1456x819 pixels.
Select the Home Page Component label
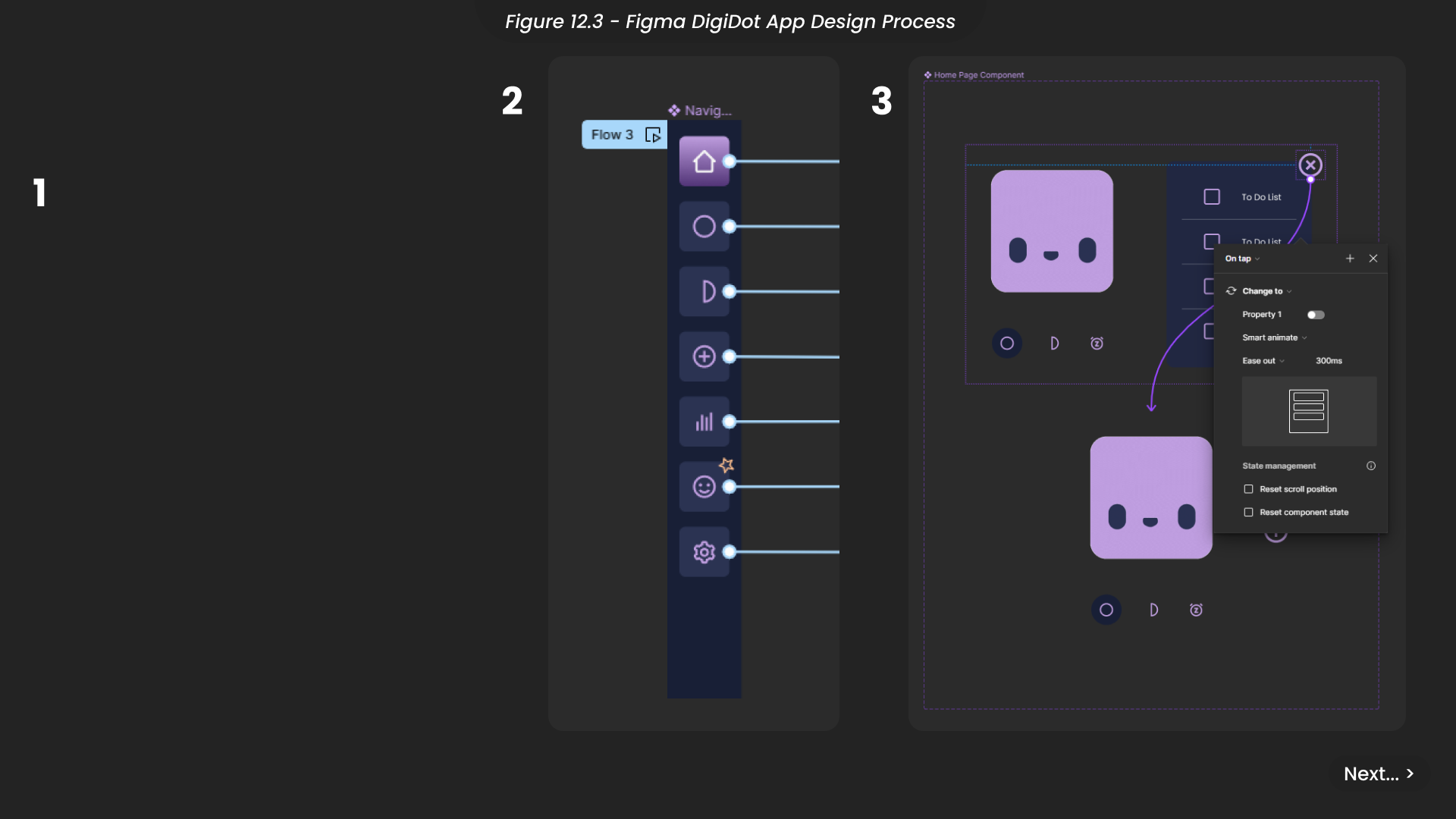point(974,75)
